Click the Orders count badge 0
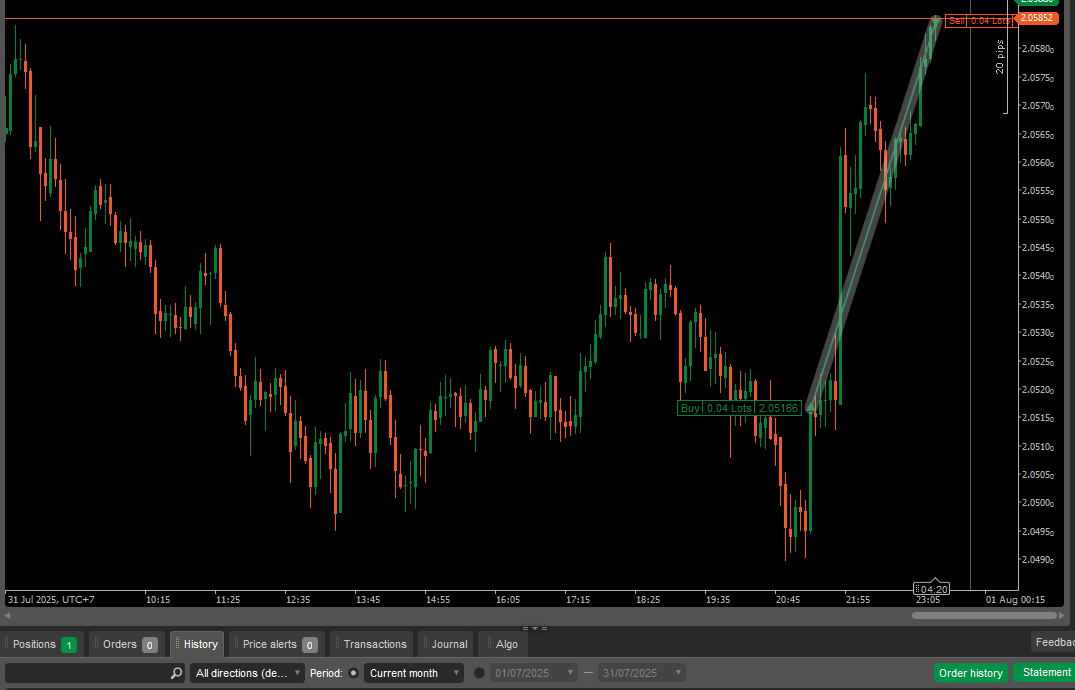The height and width of the screenshot is (690, 1075). click(149, 645)
